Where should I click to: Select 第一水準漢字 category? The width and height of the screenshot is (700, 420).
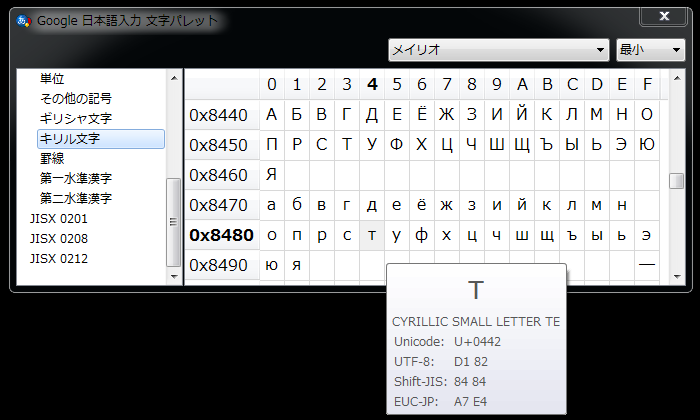click(76, 178)
